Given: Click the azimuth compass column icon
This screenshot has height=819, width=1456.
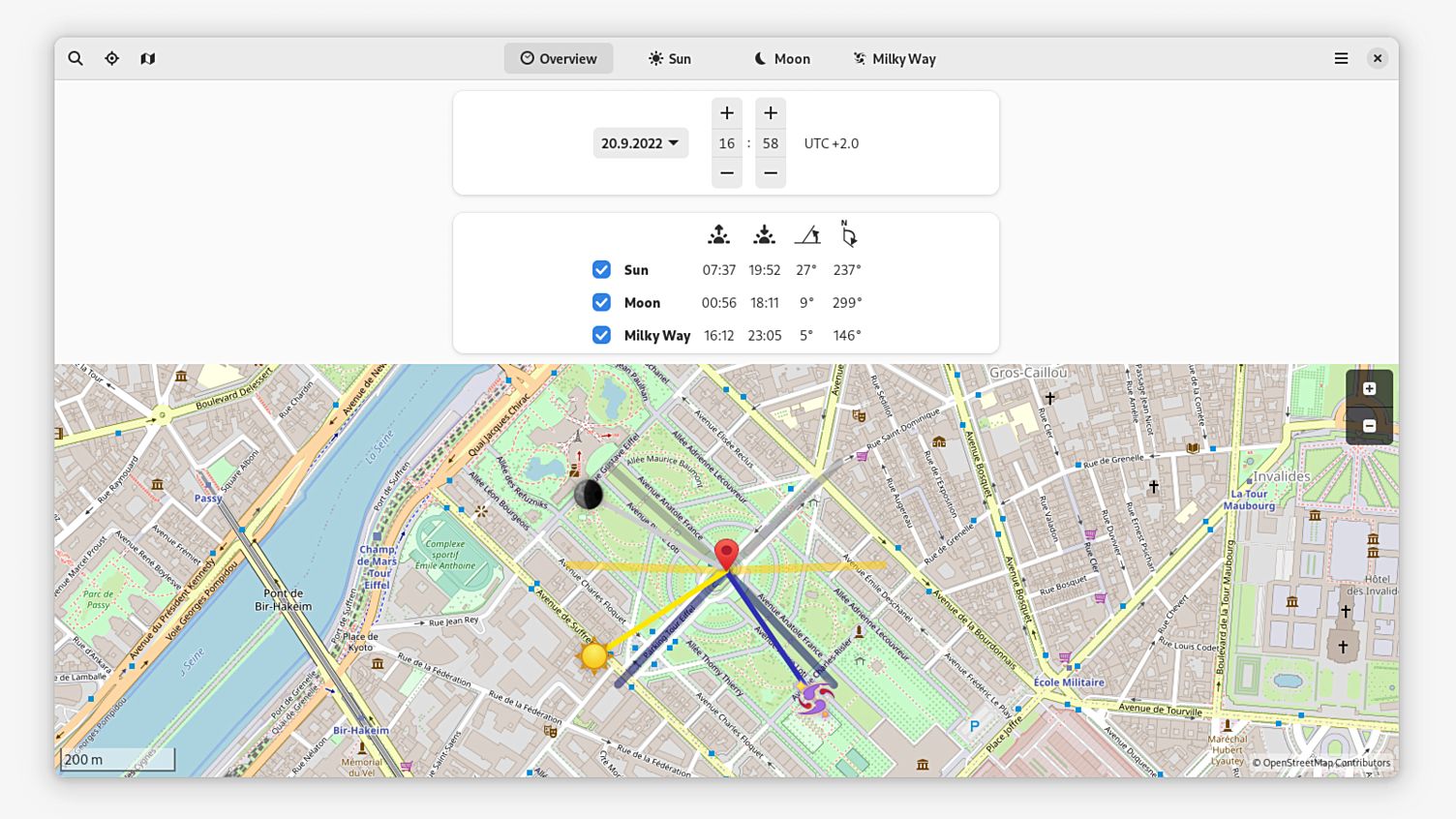Looking at the screenshot, I should pos(847,234).
